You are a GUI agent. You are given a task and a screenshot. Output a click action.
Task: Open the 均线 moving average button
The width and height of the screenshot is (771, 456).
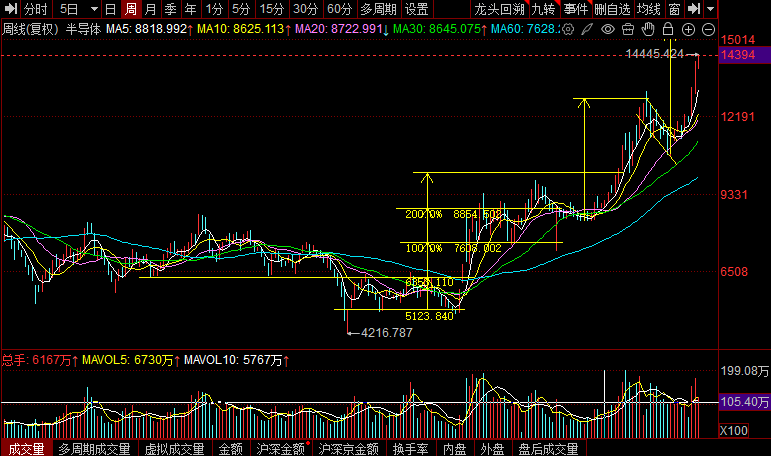click(649, 9)
